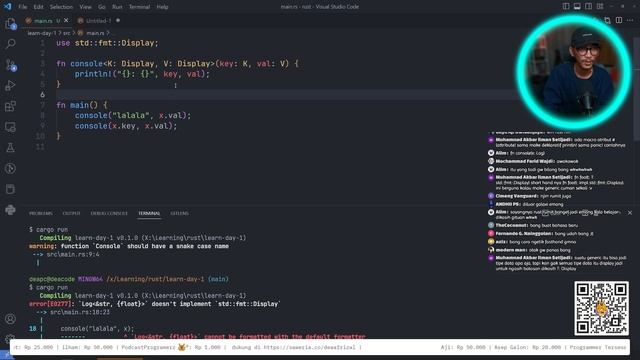640x360 pixels.
Task: Click main.rs breadcrumb segment
Action: pos(95,33)
